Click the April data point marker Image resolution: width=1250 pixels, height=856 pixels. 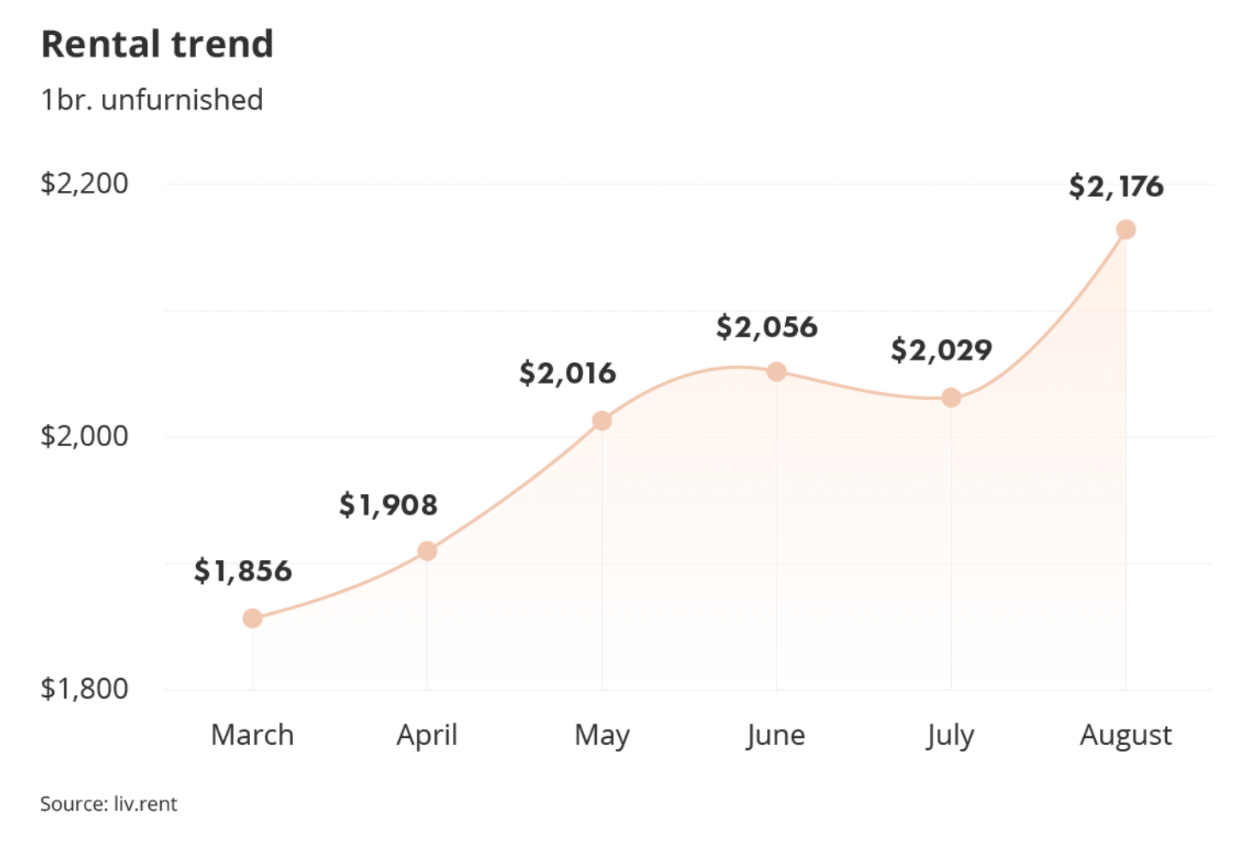pyautogui.click(x=427, y=550)
